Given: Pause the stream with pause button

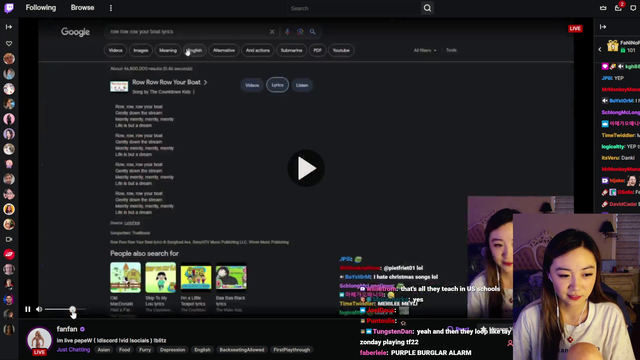Looking at the screenshot, I should tap(27, 309).
